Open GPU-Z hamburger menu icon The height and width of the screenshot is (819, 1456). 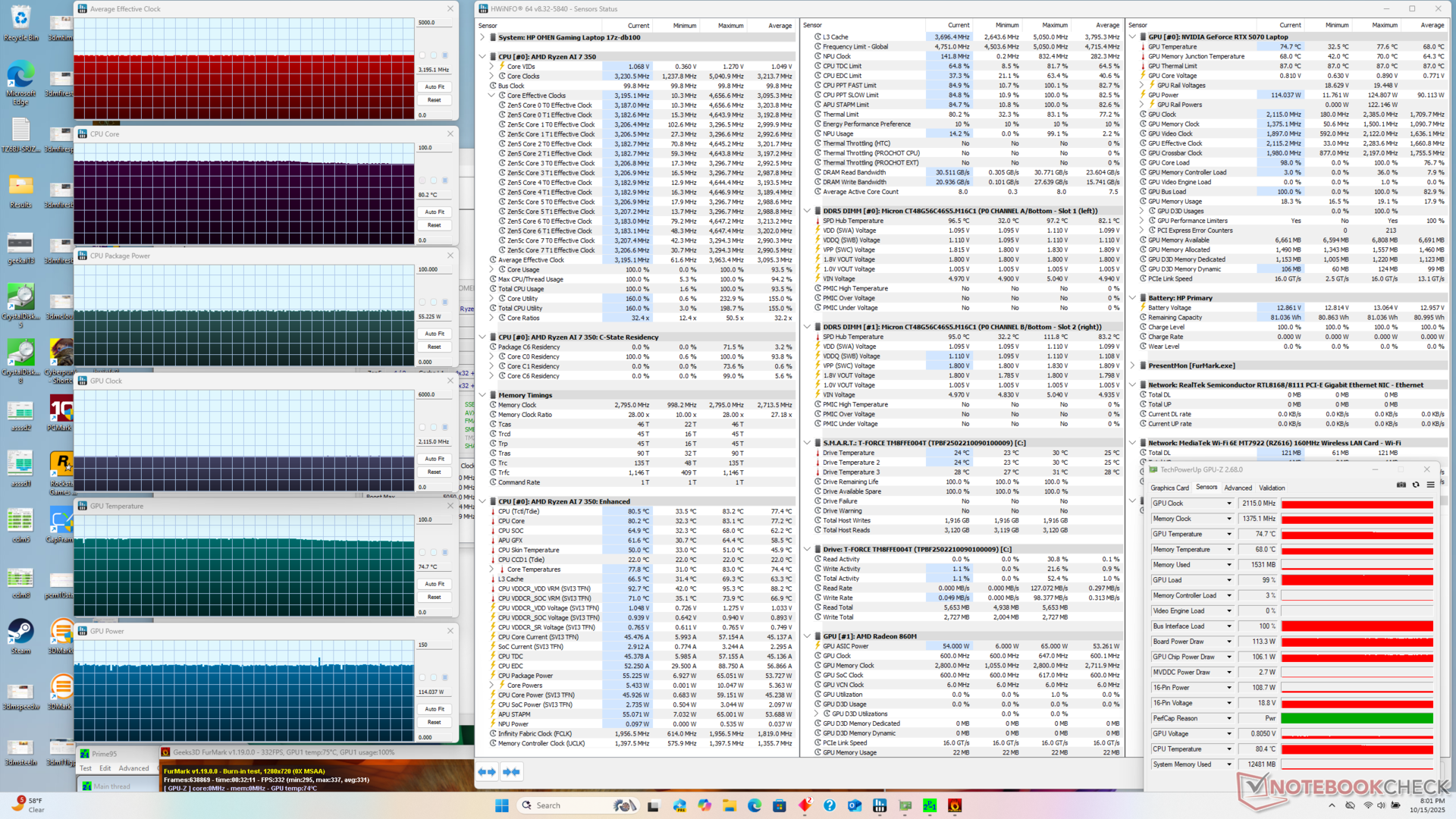[x=1430, y=485]
